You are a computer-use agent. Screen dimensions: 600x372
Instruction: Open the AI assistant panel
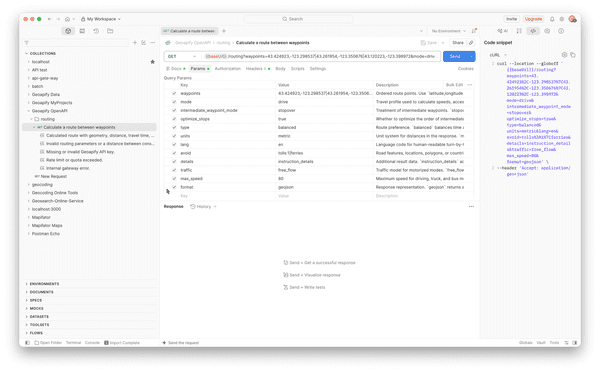pyautogui.click(x=502, y=31)
